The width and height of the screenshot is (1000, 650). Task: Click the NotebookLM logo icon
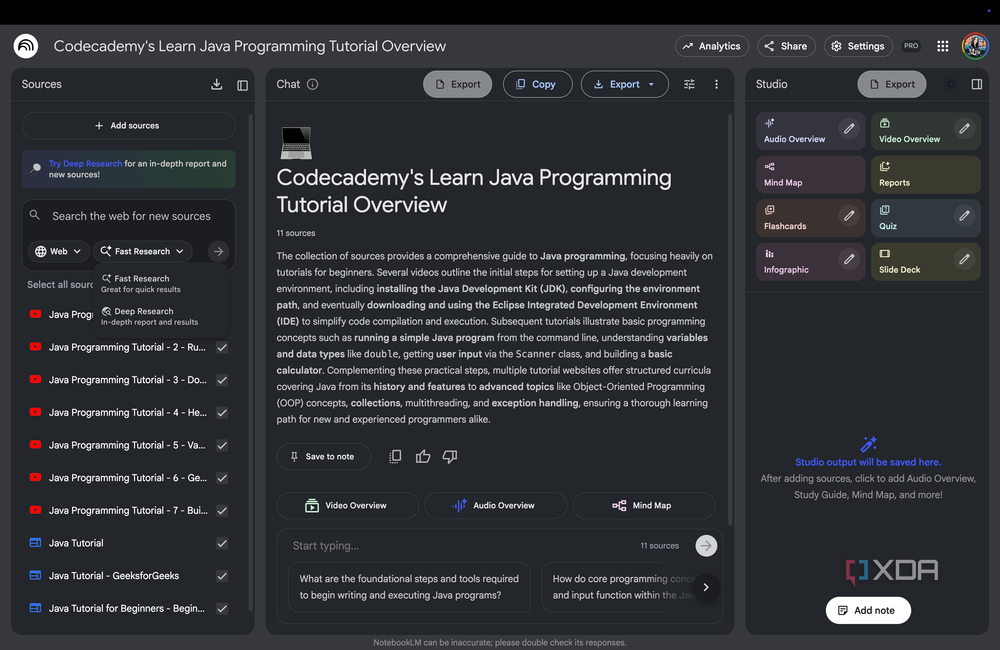coord(26,46)
